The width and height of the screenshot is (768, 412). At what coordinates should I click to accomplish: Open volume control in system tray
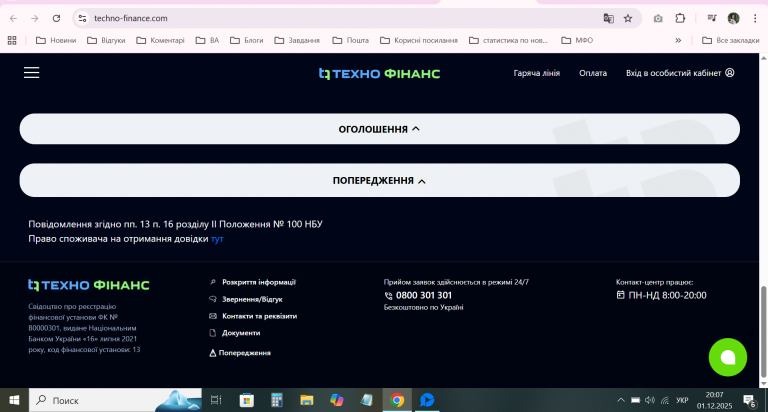649,400
